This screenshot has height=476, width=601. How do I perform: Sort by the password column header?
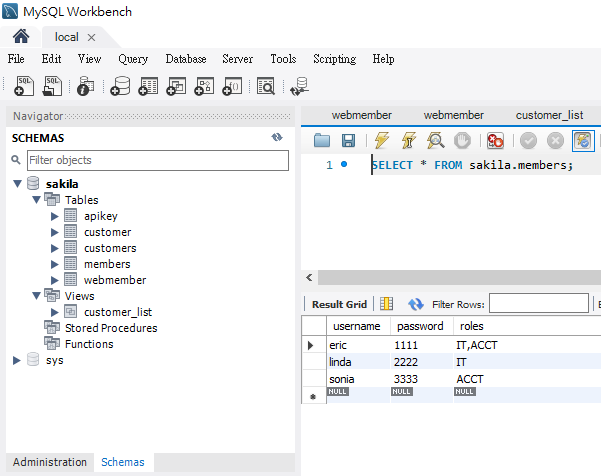tap(420, 326)
